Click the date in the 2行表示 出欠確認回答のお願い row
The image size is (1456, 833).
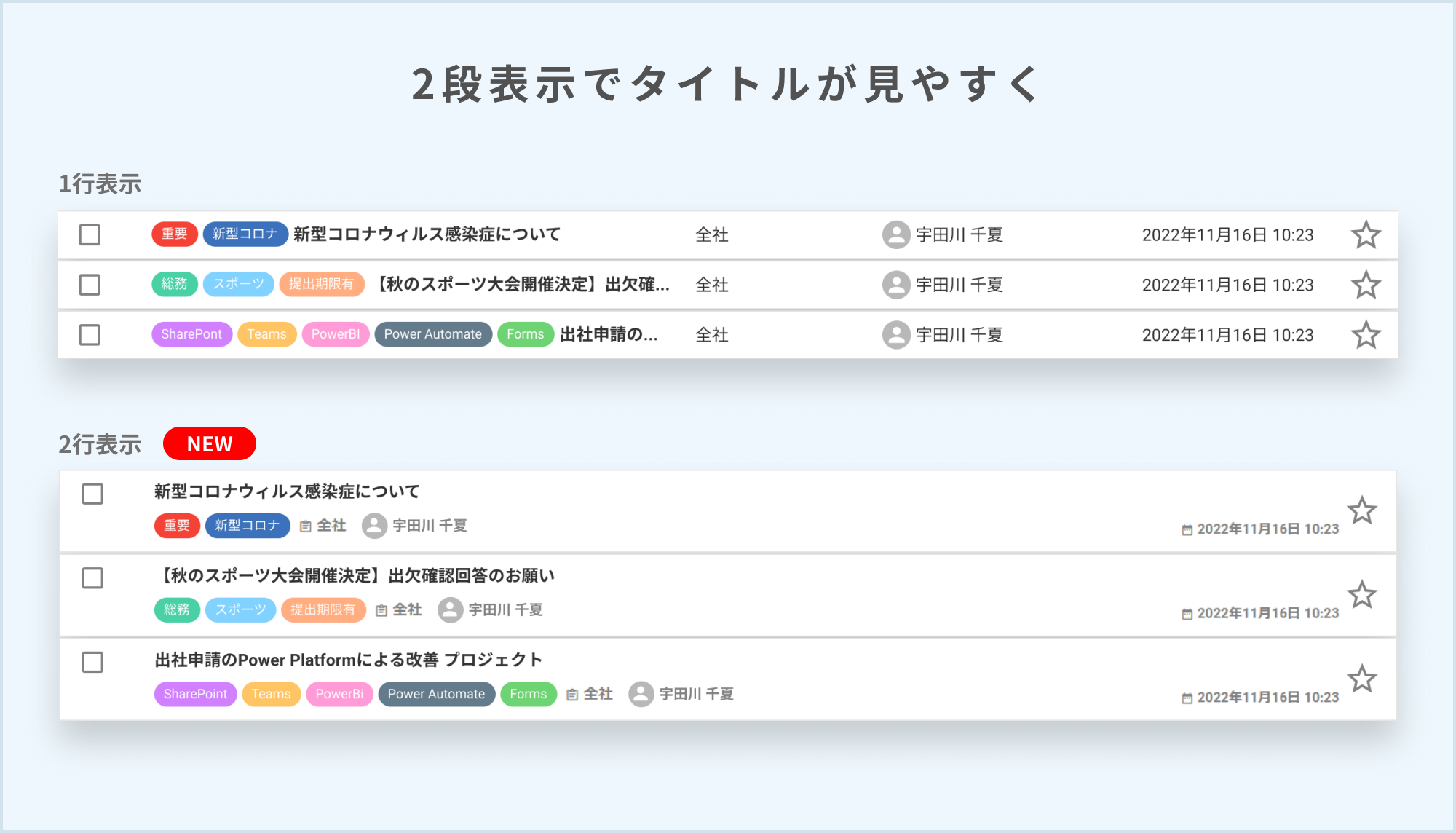(1268, 613)
